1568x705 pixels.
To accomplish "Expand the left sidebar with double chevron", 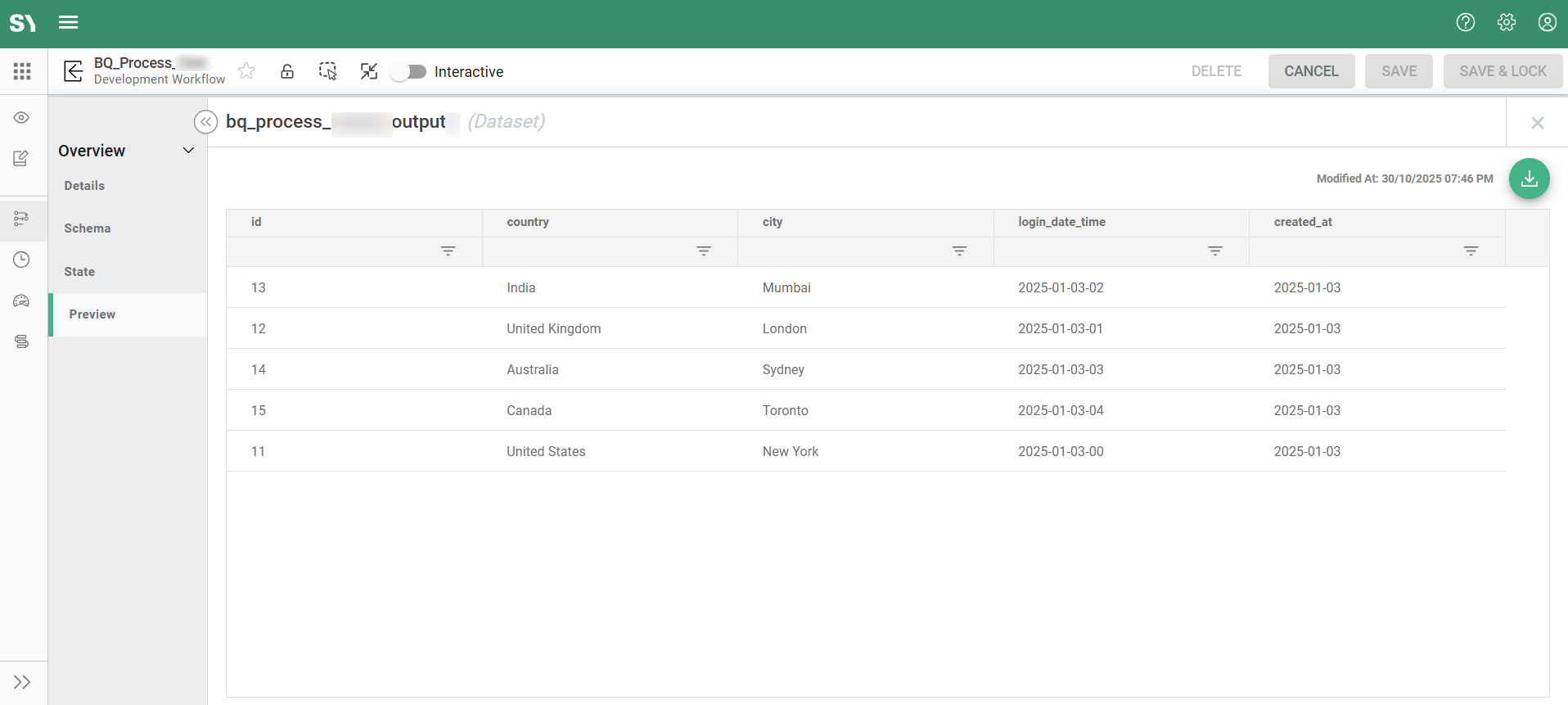I will coord(22,682).
